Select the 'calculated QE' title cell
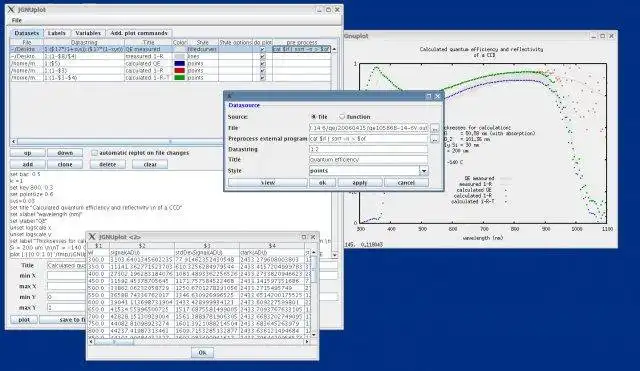Image resolution: width=640 pixels, height=371 pixels. pyautogui.click(x=148, y=64)
